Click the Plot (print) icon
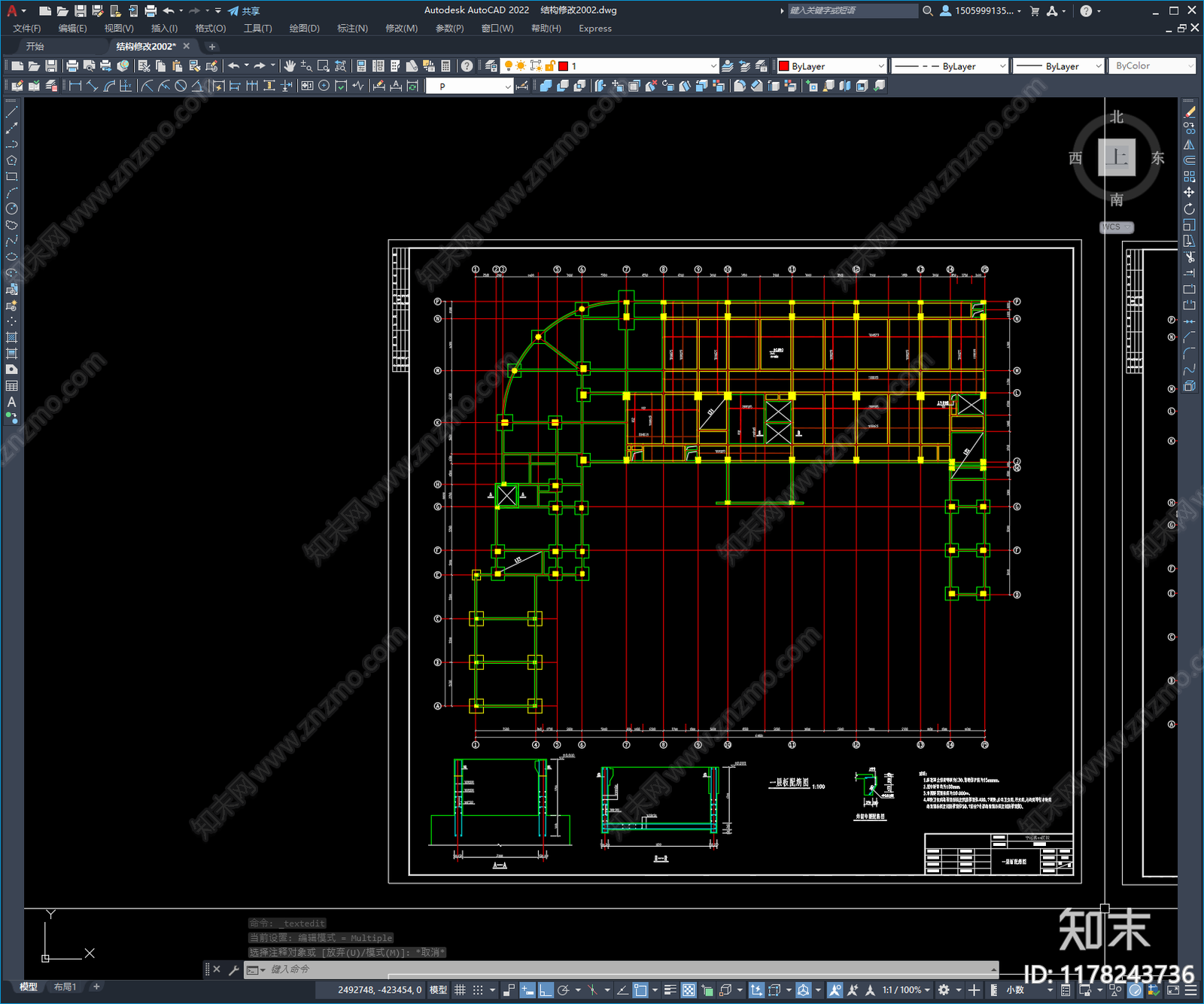 click(72, 66)
